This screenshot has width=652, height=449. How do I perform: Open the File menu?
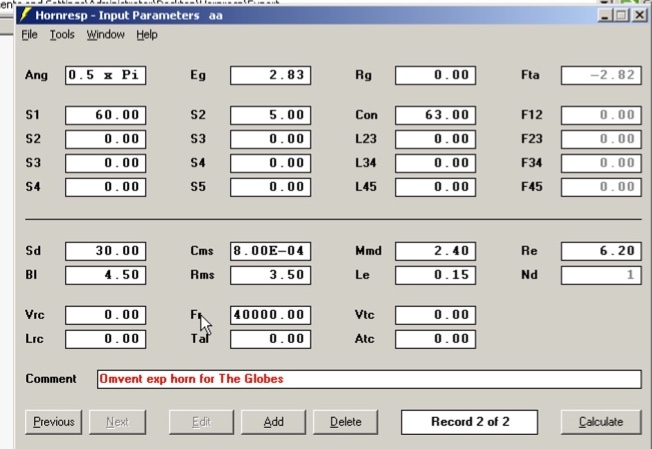pyautogui.click(x=29, y=35)
